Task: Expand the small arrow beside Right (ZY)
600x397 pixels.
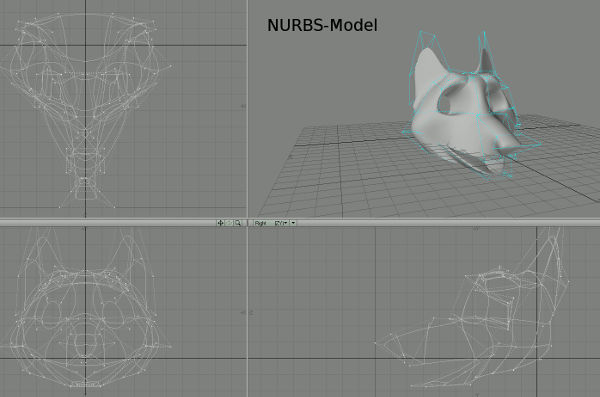Action: [293, 223]
